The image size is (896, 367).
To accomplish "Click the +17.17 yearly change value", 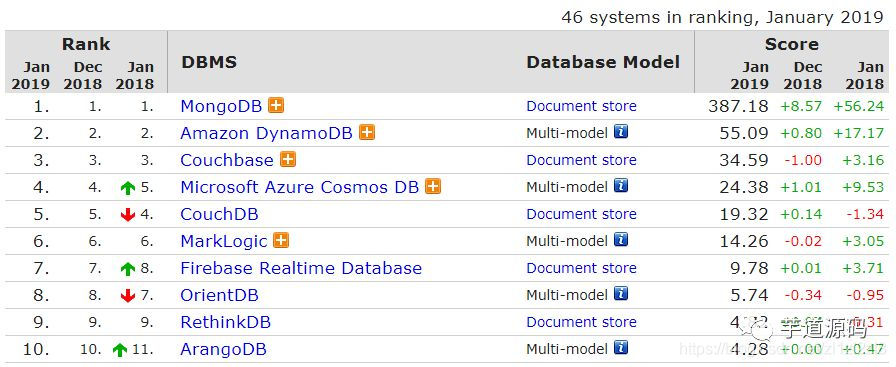I will coord(859,133).
